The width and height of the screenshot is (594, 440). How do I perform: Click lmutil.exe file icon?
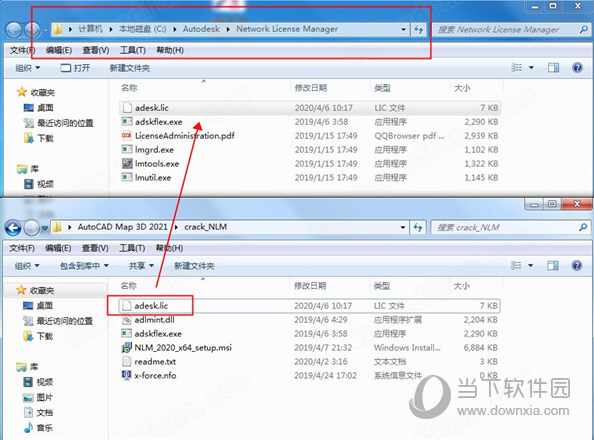[x=127, y=177]
